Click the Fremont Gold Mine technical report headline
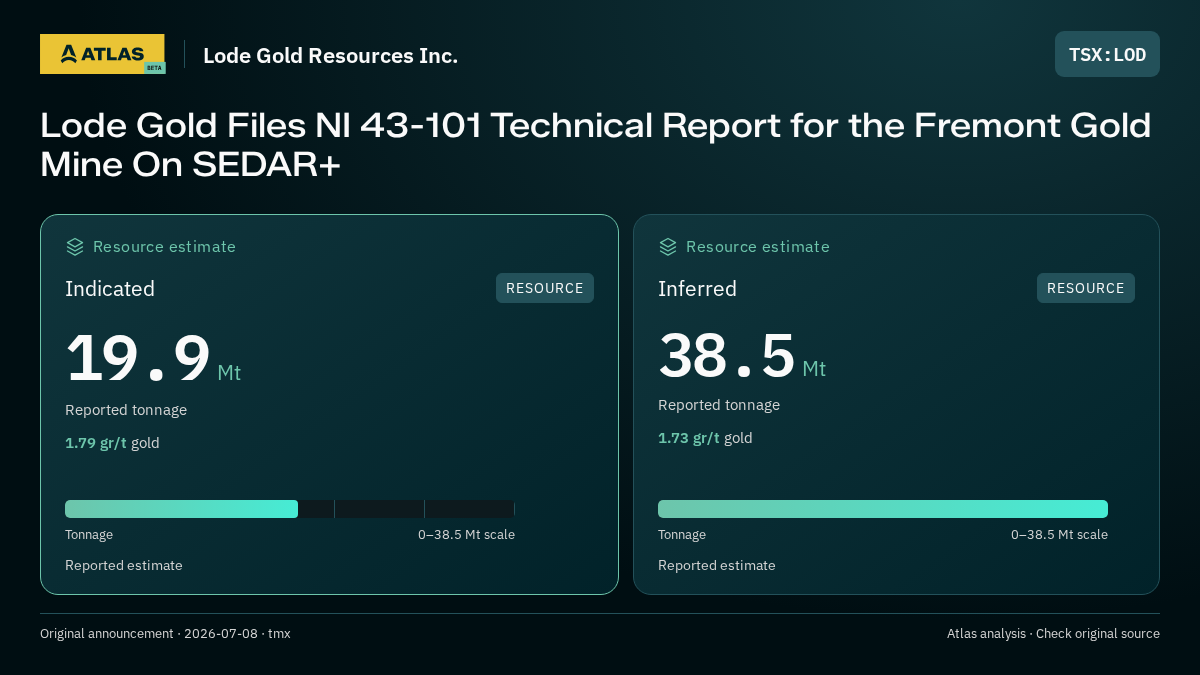The width and height of the screenshot is (1200, 675). (596, 145)
